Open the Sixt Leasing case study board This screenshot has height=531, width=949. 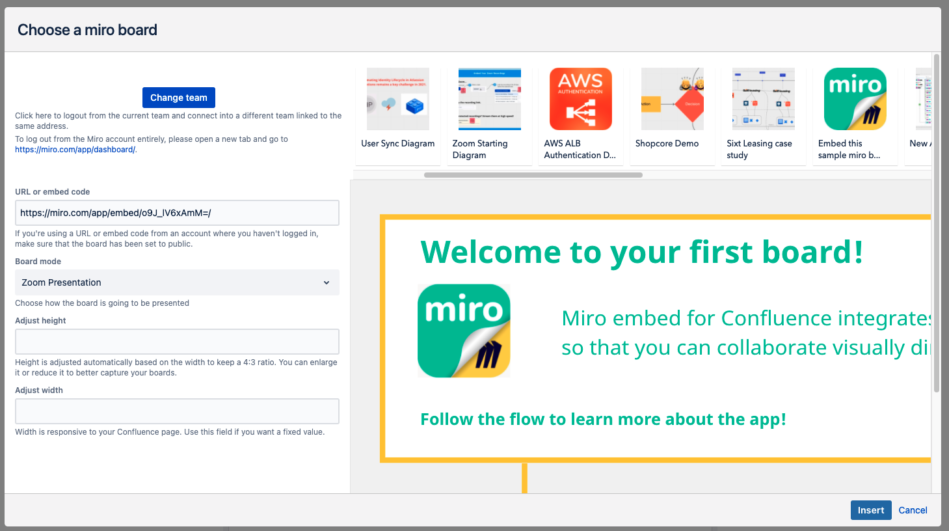pyautogui.click(x=763, y=99)
